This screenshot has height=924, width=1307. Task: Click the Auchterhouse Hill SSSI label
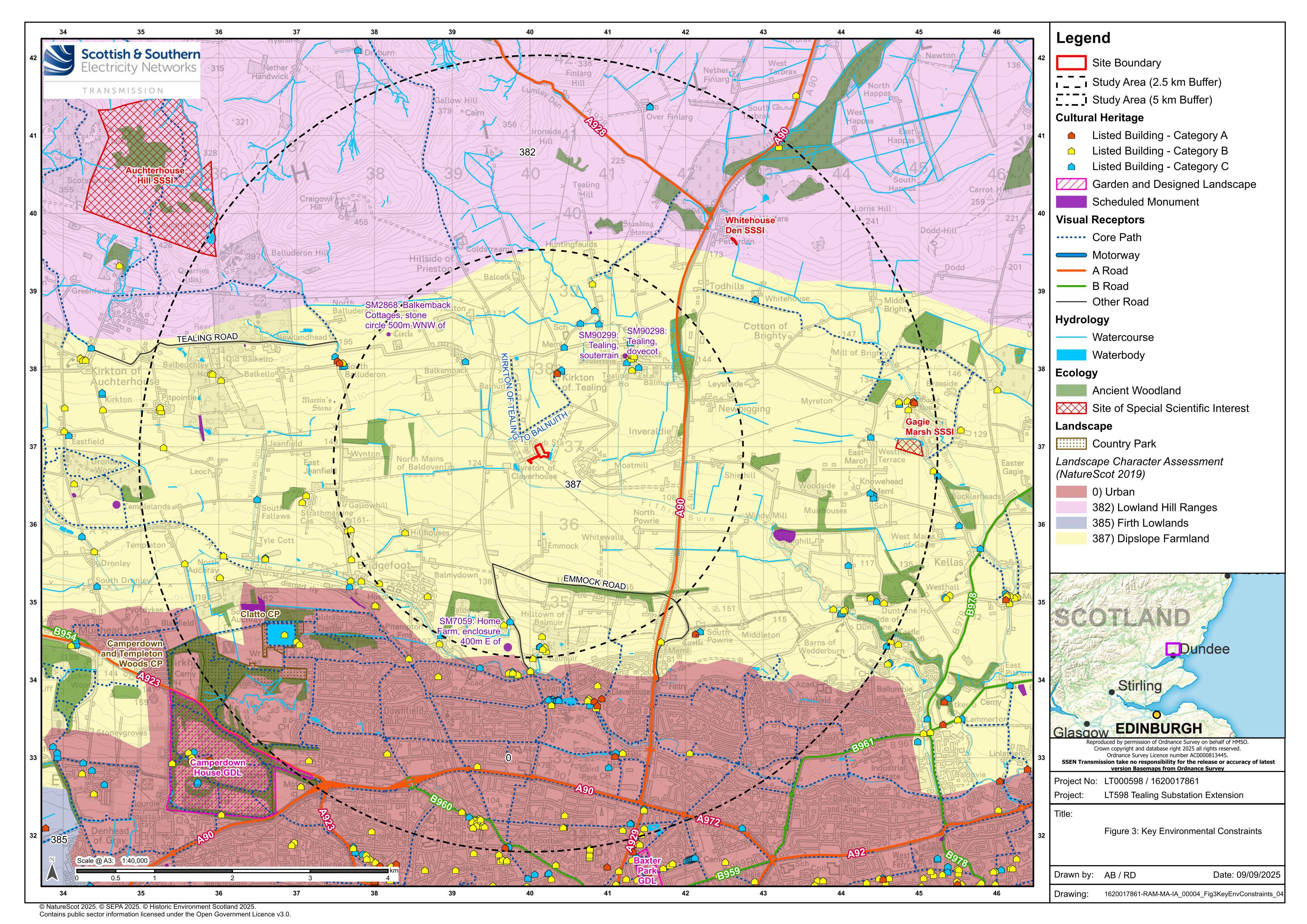[155, 175]
